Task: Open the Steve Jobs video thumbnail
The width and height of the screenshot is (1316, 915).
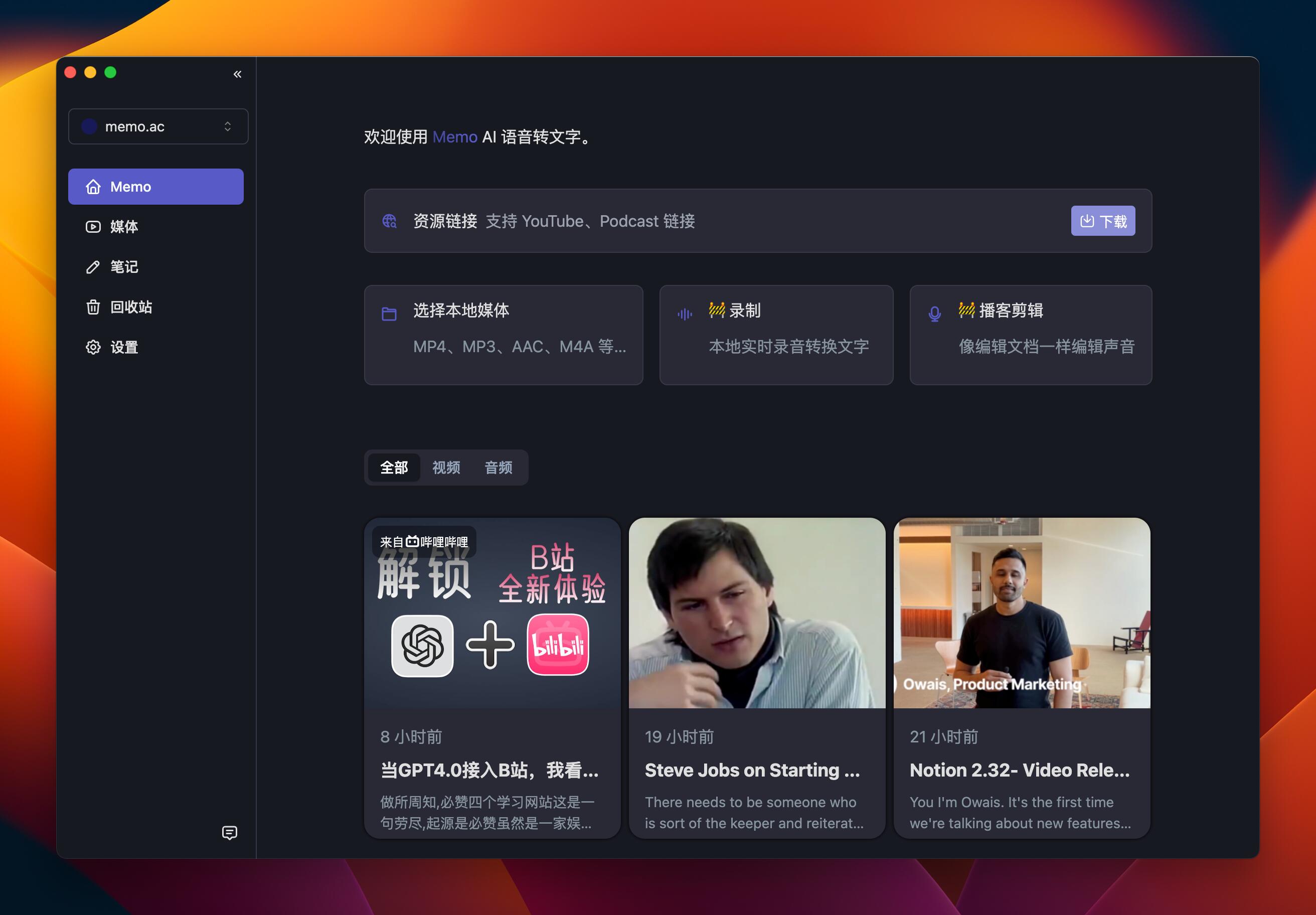Action: tap(757, 613)
